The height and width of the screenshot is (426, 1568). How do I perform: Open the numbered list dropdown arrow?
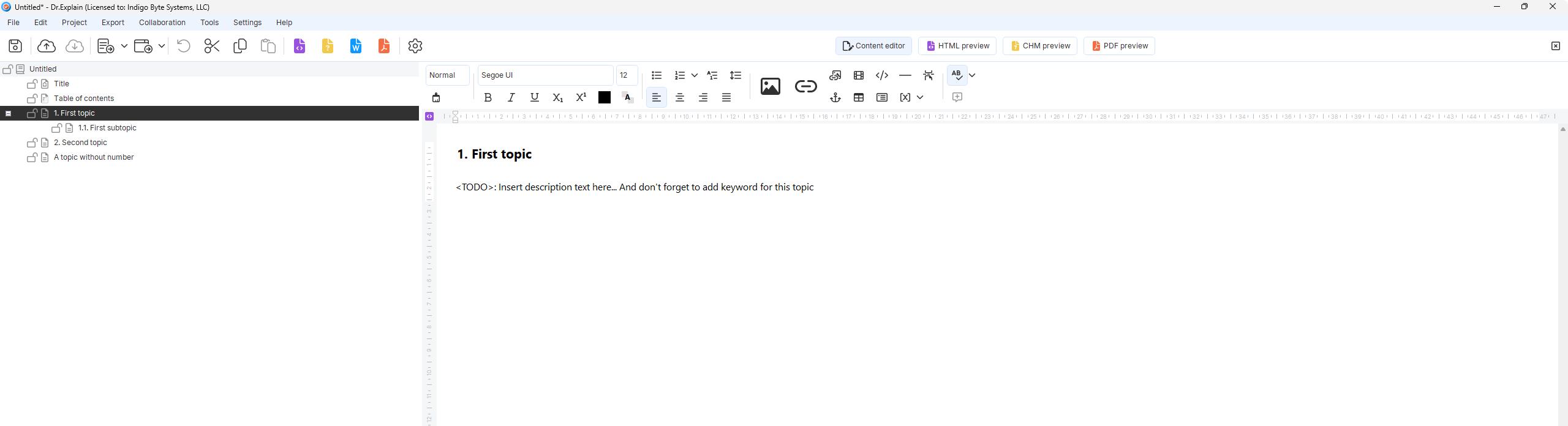[695, 75]
